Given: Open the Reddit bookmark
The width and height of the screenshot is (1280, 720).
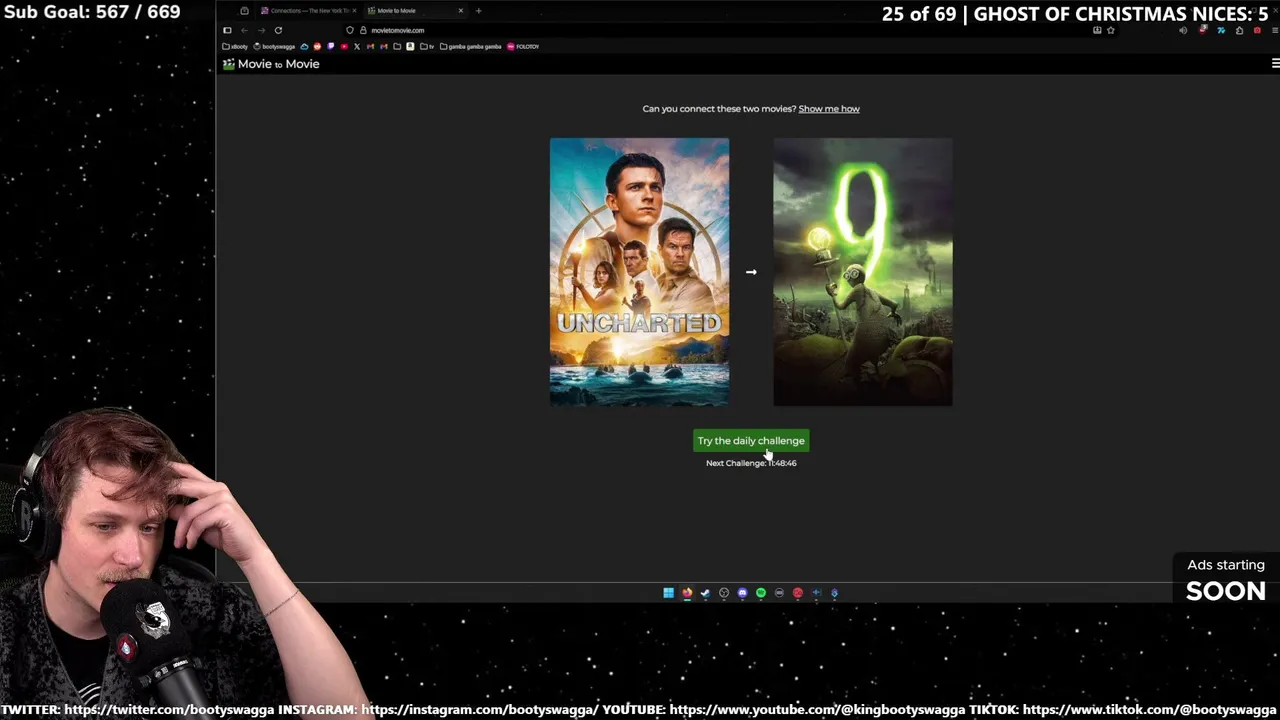Looking at the screenshot, I should [317, 47].
